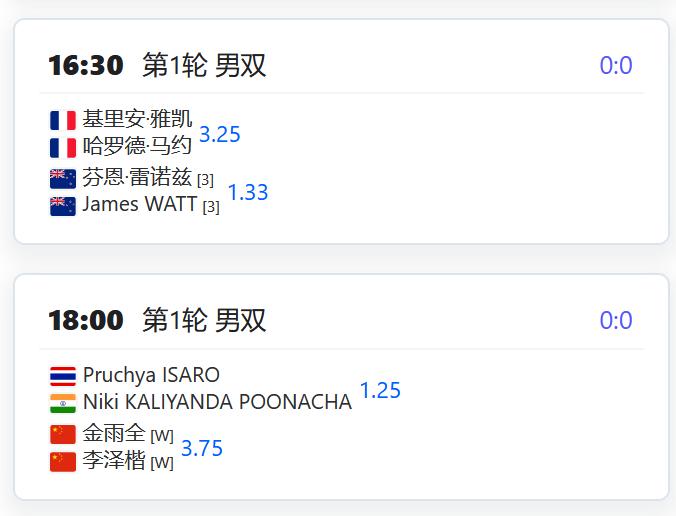Open the 0:0 score of the 16:30 match
This screenshot has width=676, height=516.
click(x=616, y=66)
